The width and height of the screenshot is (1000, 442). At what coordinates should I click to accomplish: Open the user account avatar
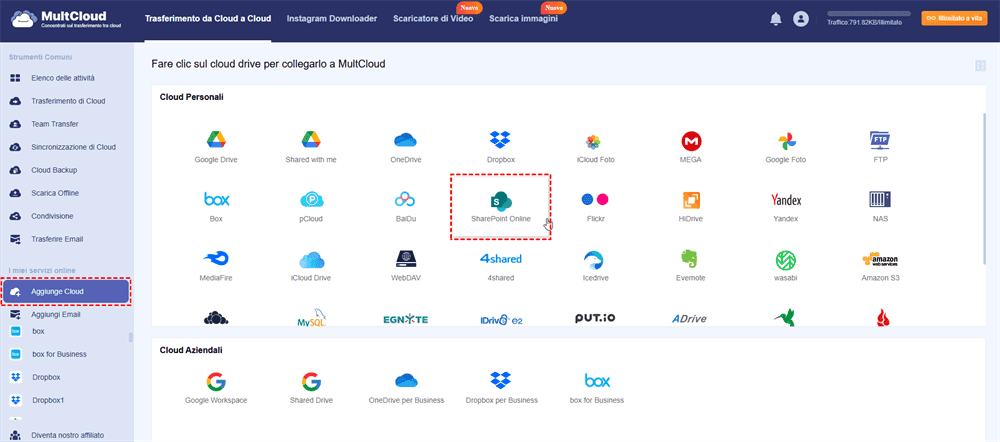(x=800, y=19)
